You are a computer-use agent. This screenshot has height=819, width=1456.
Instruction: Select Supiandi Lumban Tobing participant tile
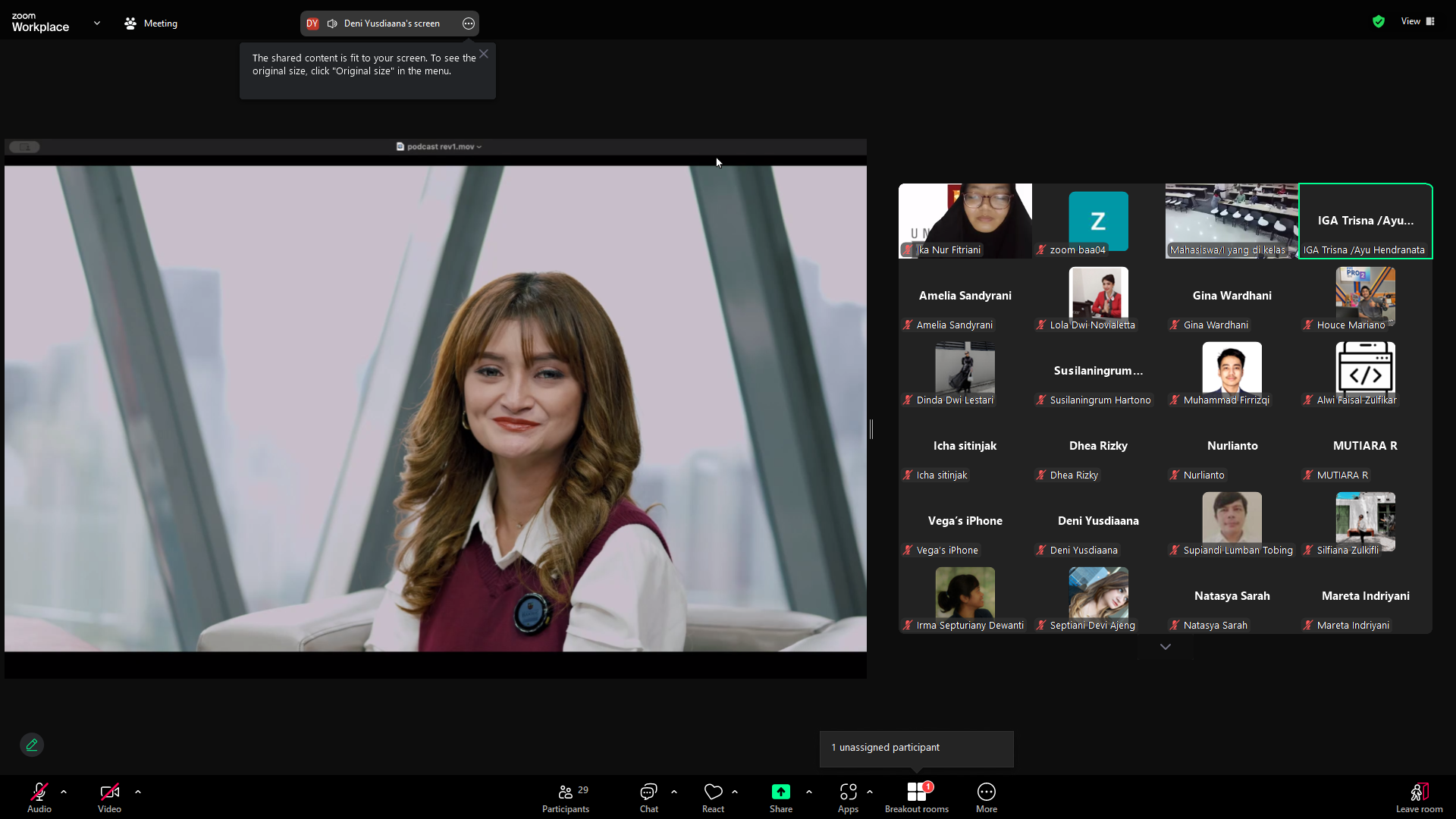click(1232, 521)
